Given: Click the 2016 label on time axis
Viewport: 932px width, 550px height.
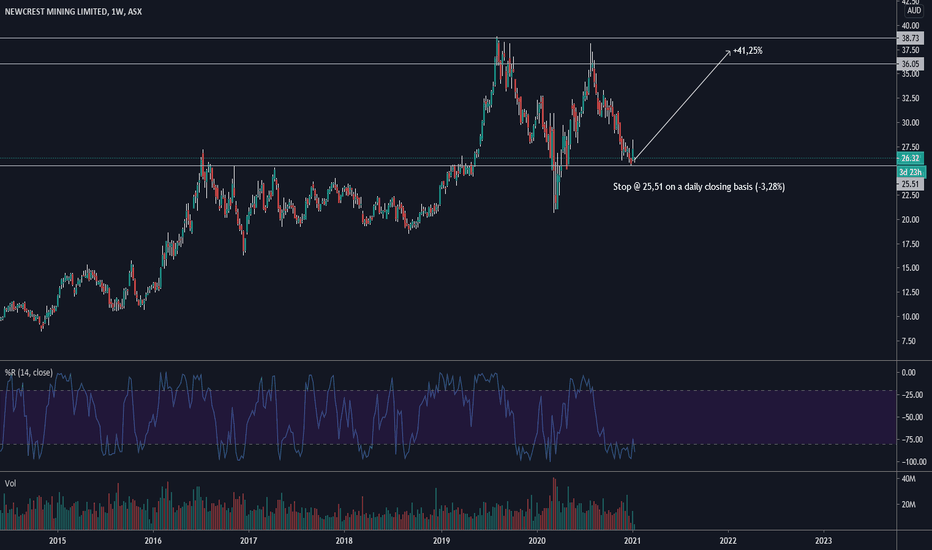Looking at the screenshot, I should pyautogui.click(x=153, y=540).
